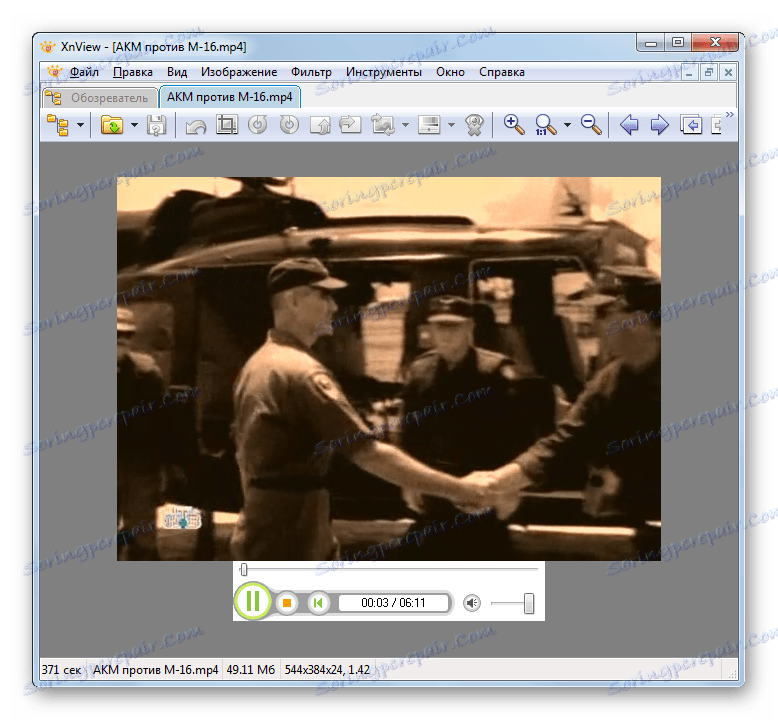
Task: Expand the Open folder dropdown arrow
Action: tap(134, 125)
